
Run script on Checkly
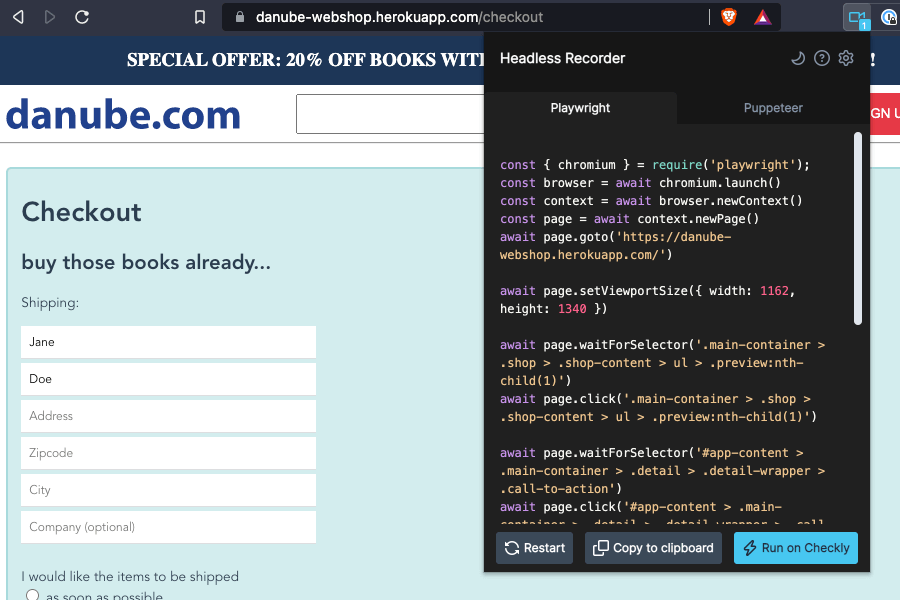click(x=796, y=548)
